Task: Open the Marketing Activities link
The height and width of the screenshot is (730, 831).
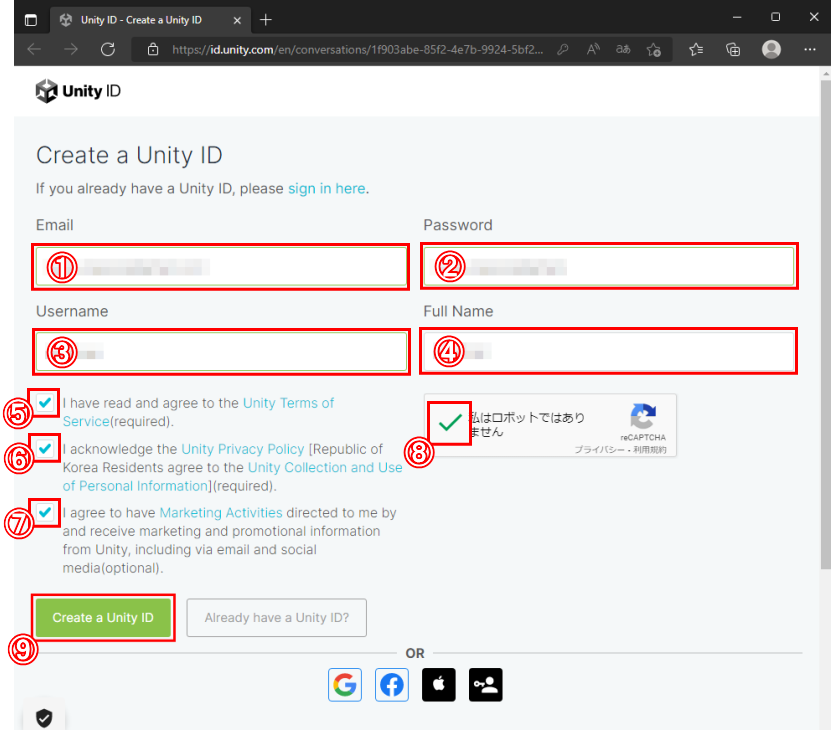Action: click(x=221, y=513)
